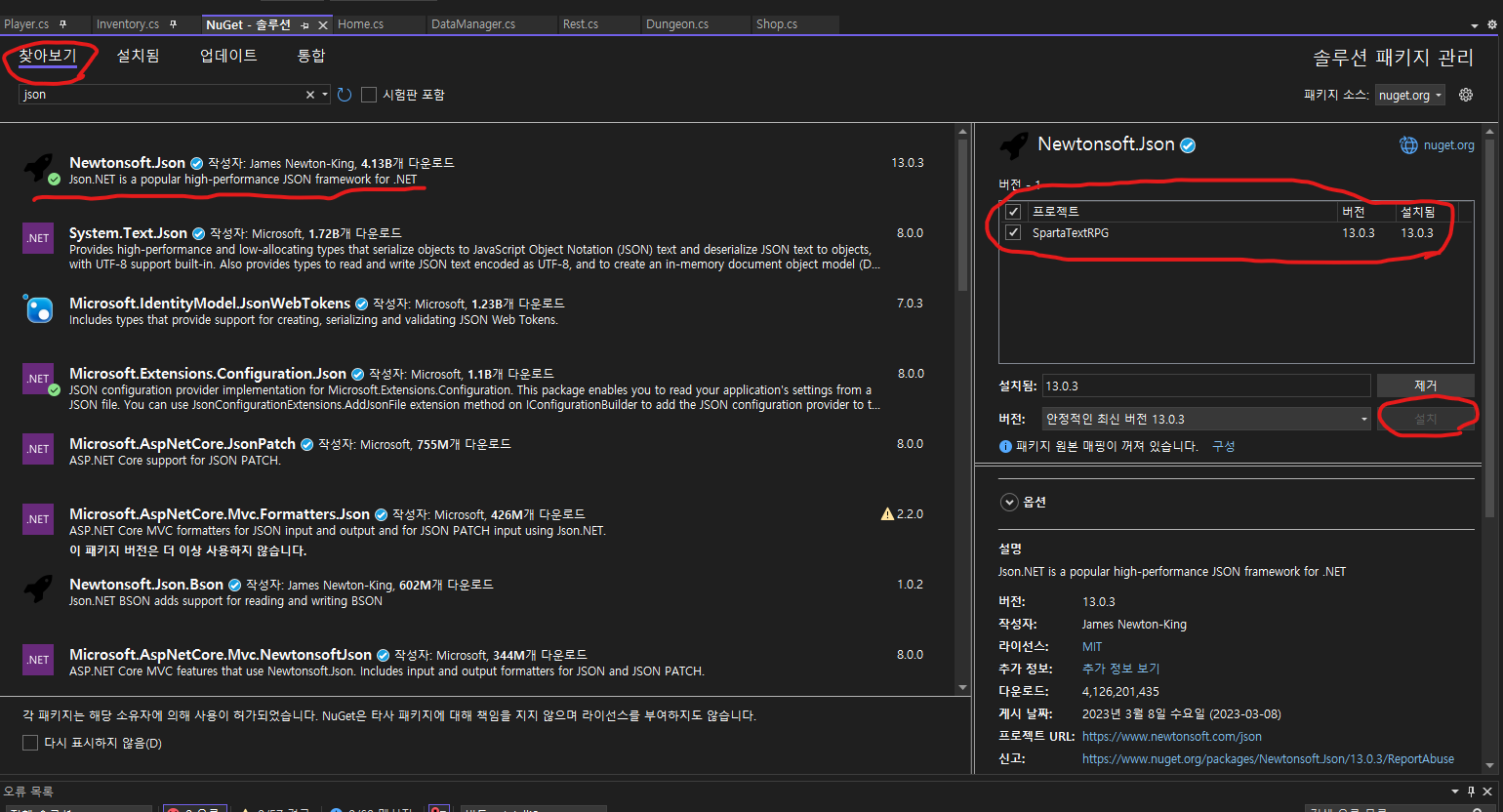
Task: Open the Dungeon.cs document tab
Action: click(677, 24)
